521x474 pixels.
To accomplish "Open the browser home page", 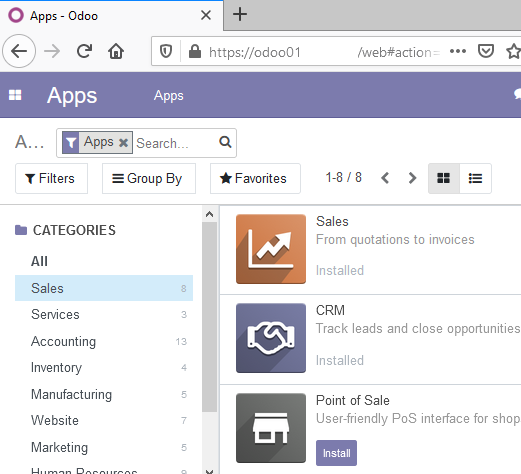I will 116,51.
